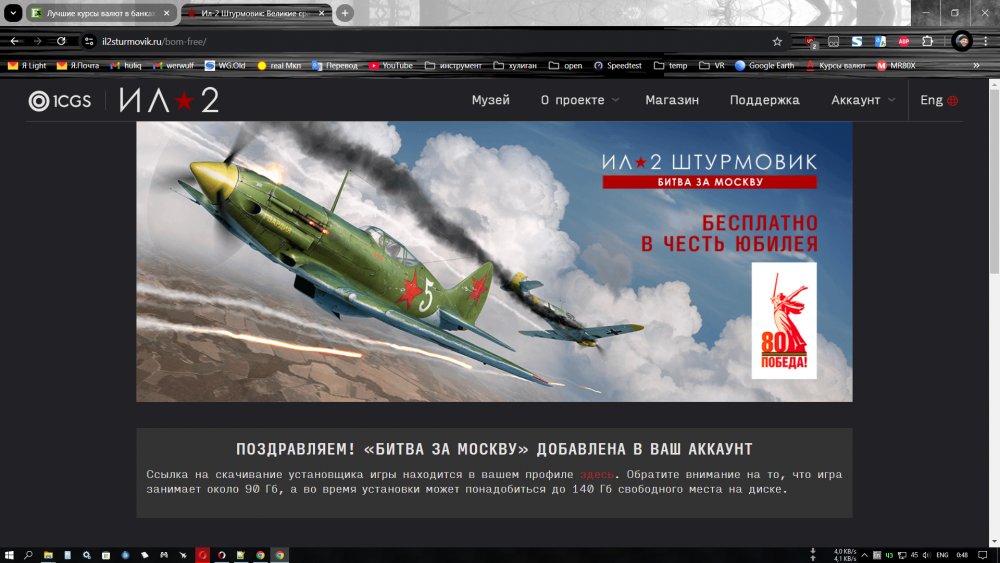Click the ИЛ-2 site logo
The width and height of the screenshot is (1000, 563).
[169, 100]
